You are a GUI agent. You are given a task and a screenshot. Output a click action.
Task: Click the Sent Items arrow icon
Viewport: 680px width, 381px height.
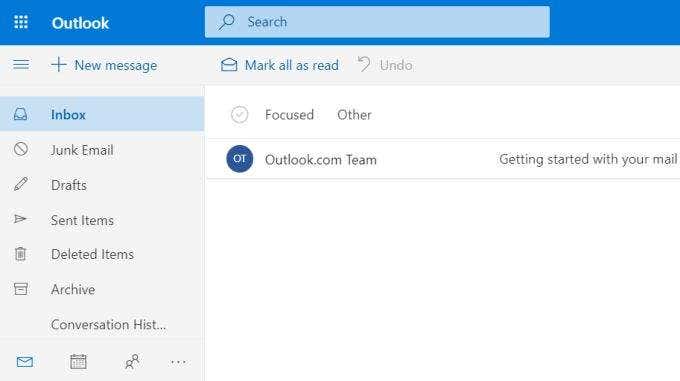20,219
